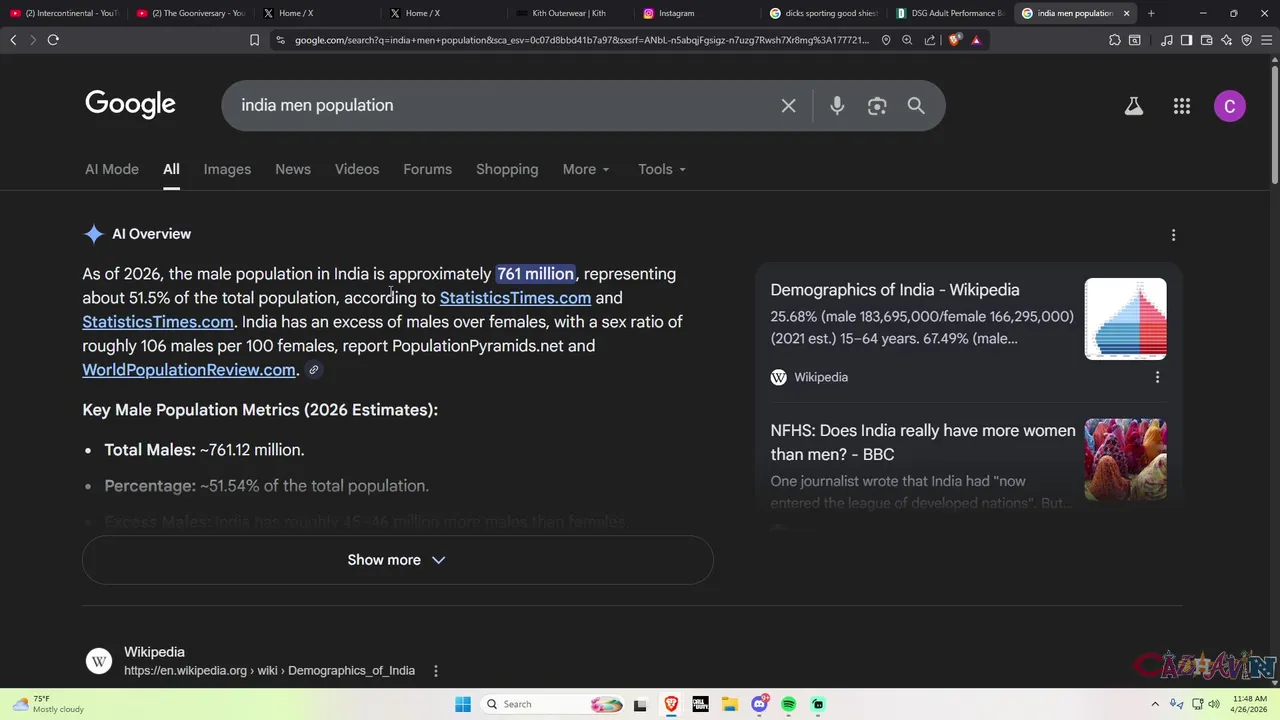Viewport: 1280px width, 720px height.
Task: Click the '~761.12 million' total males value
Action: click(252, 450)
